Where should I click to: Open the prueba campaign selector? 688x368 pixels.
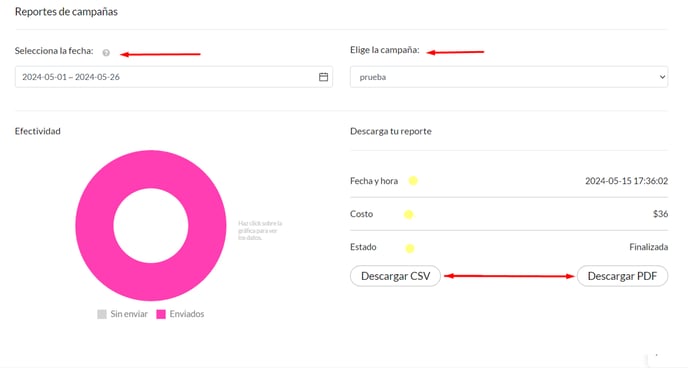pos(509,77)
